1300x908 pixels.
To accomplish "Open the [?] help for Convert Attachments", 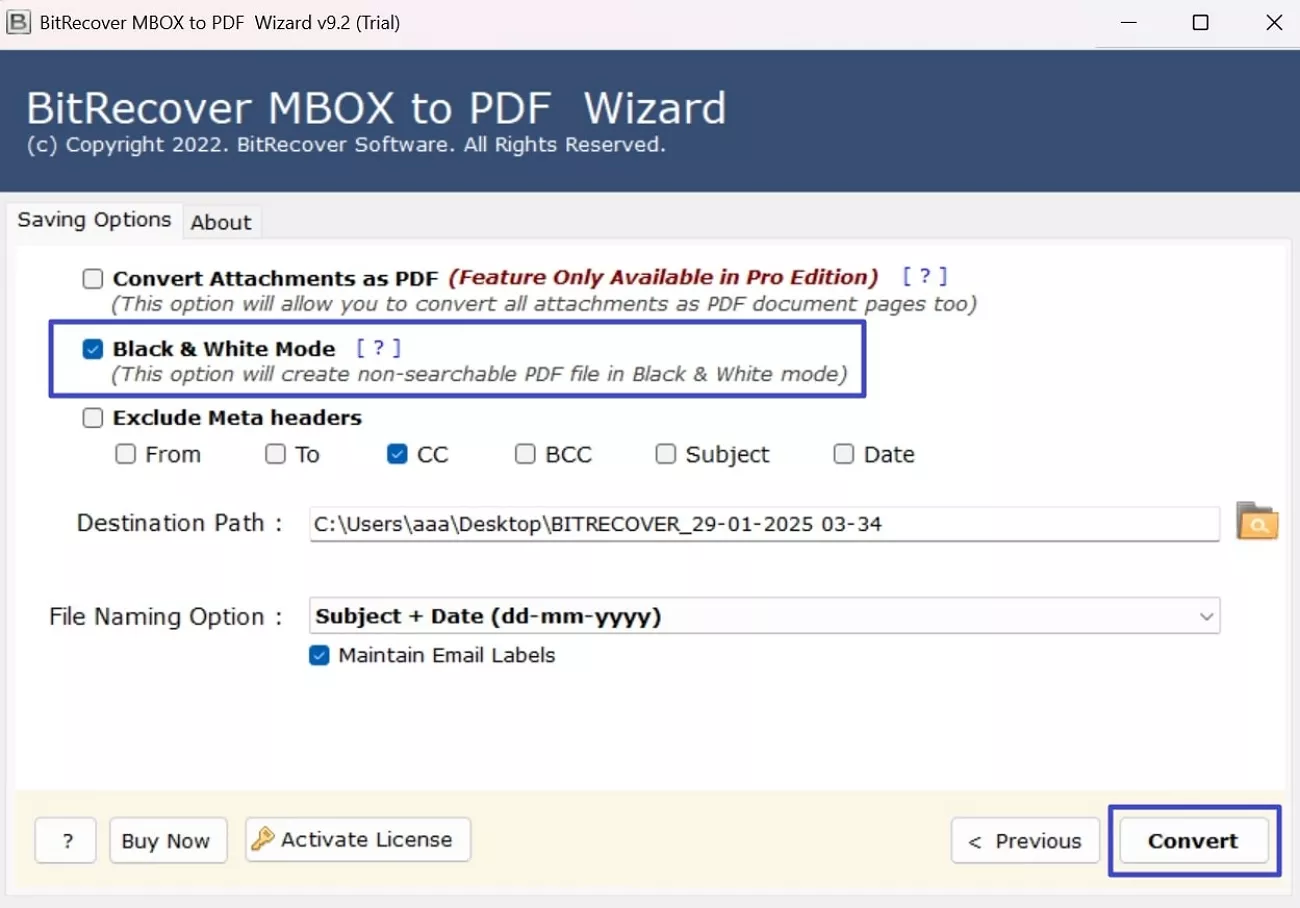I will [x=925, y=276].
